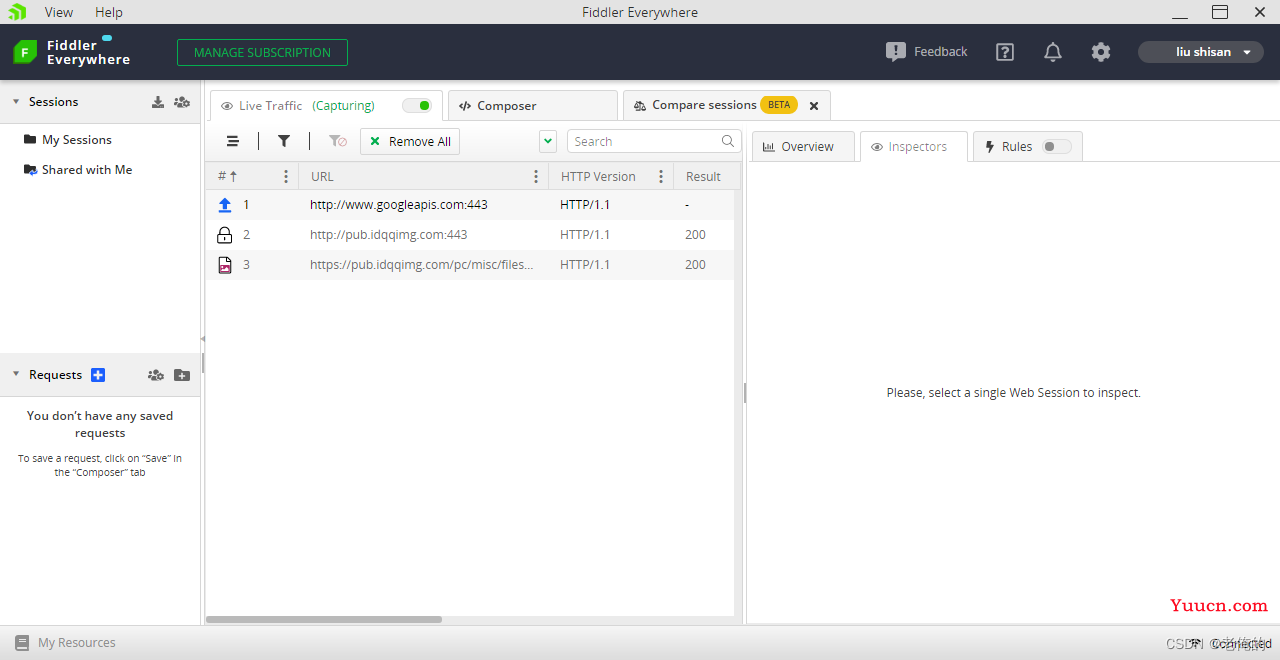Click the Fiddler Everywhere logo
The width and height of the screenshot is (1280, 660).
(x=72, y=52)
